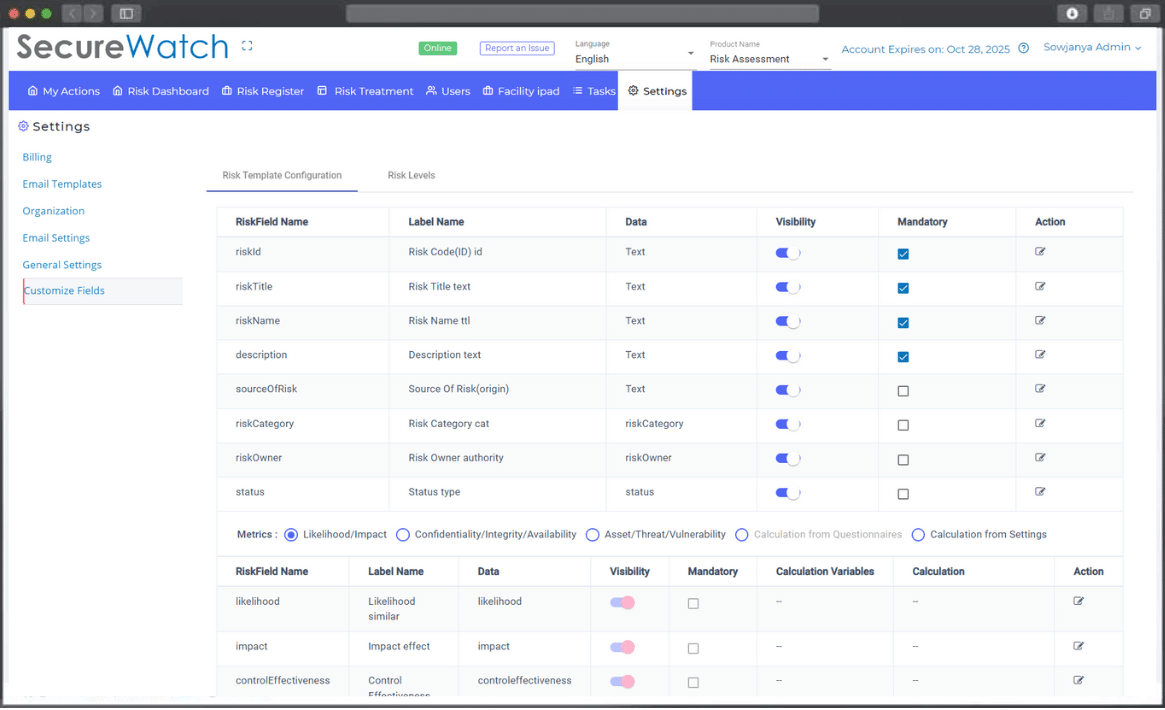Open the Tasks icon in the navbar
1165x710 pixels.
click(x=579, y=91)
